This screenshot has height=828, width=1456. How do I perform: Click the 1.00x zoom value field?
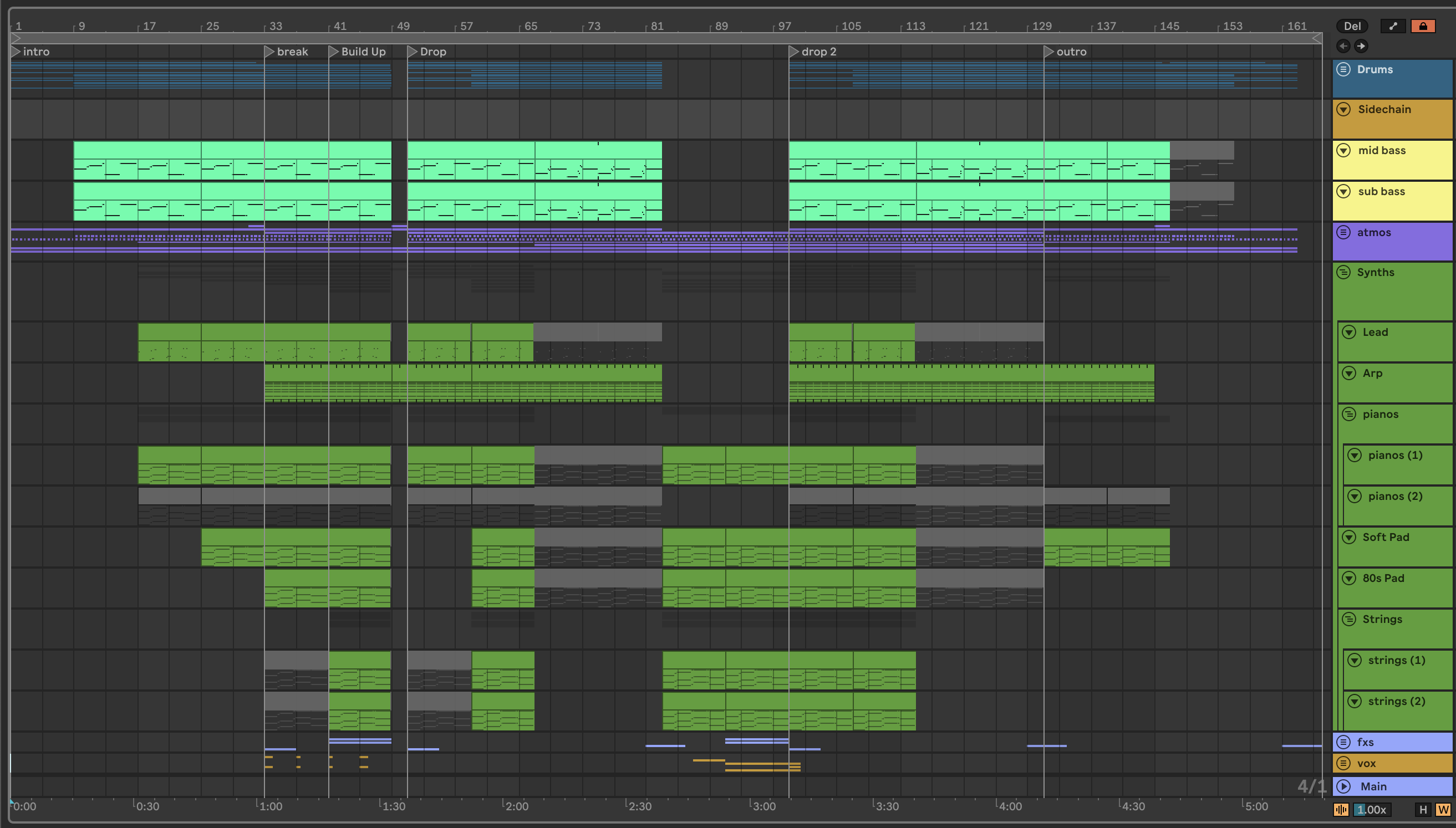coord(1372,809)
